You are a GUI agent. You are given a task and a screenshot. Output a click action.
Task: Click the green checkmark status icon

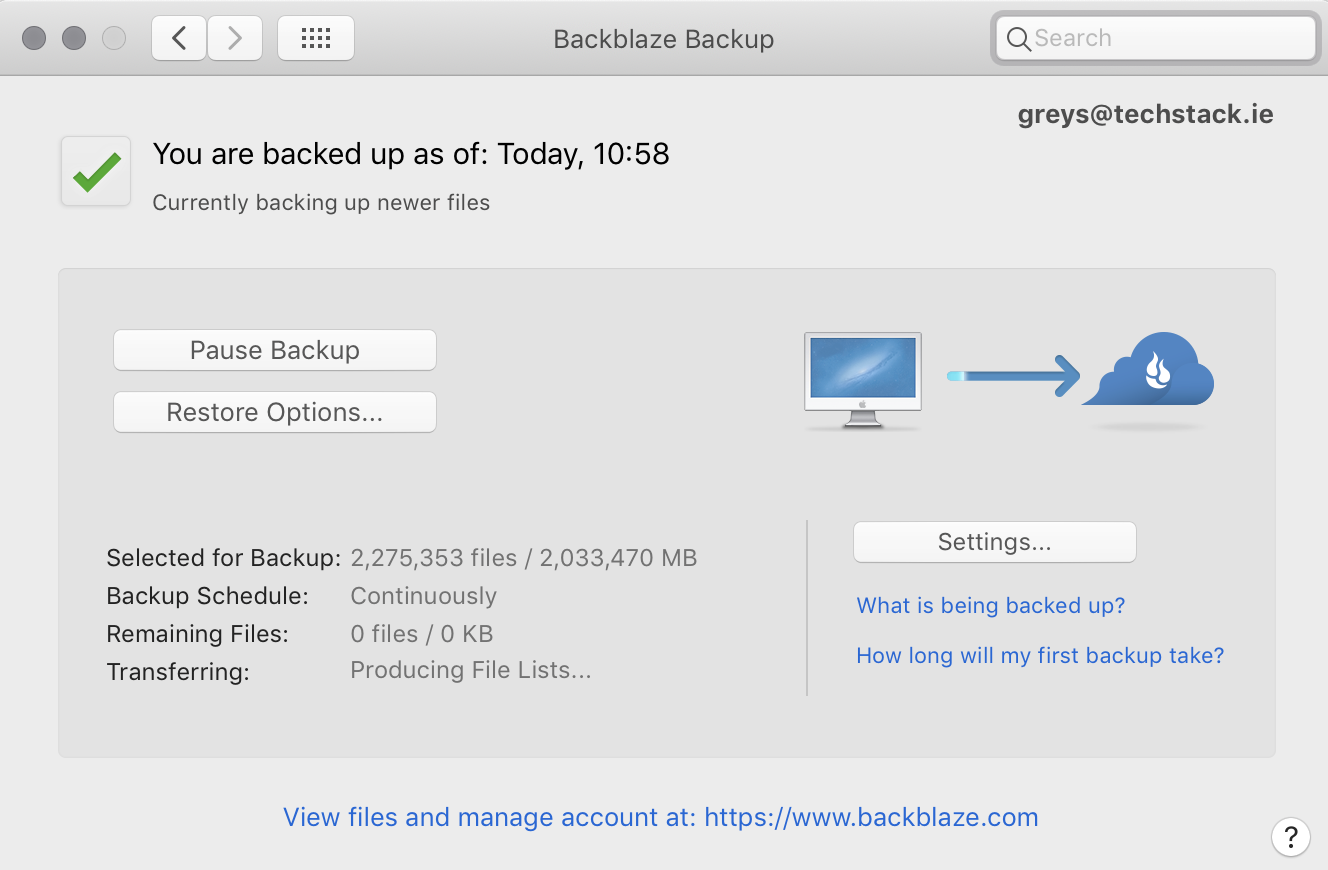coord(96,172)
